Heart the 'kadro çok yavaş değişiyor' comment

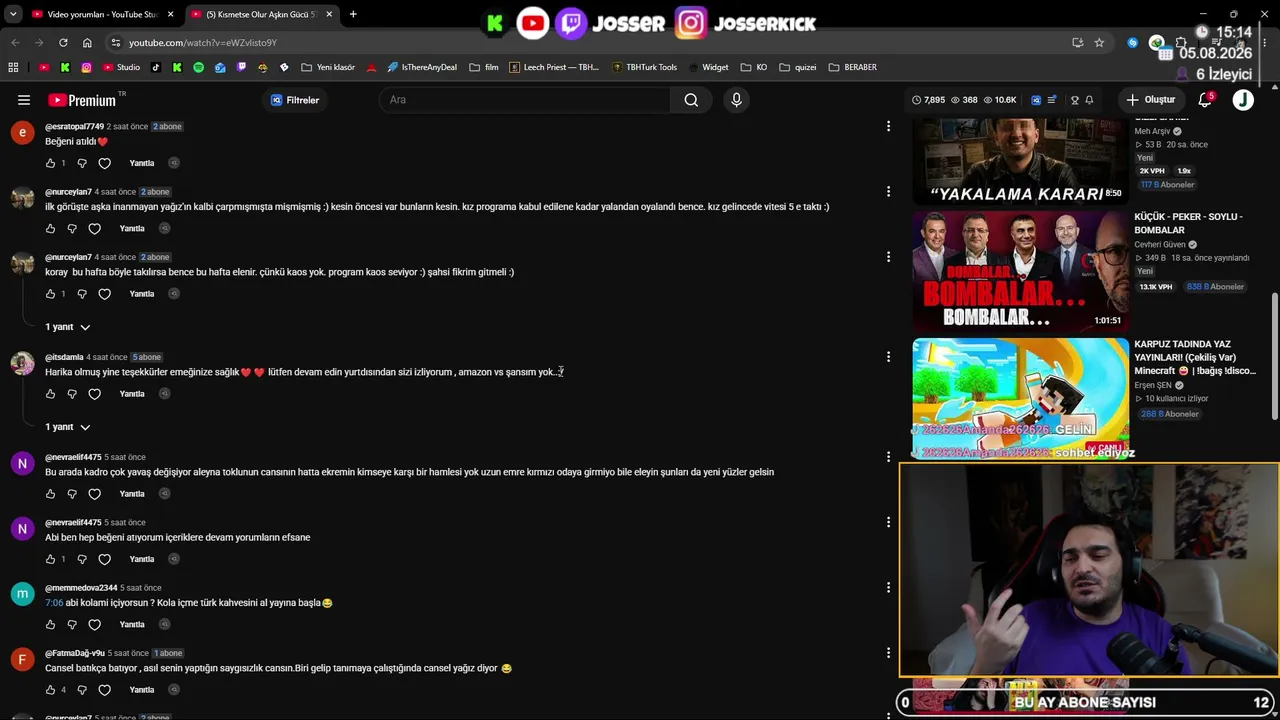[x=95, y=494]
